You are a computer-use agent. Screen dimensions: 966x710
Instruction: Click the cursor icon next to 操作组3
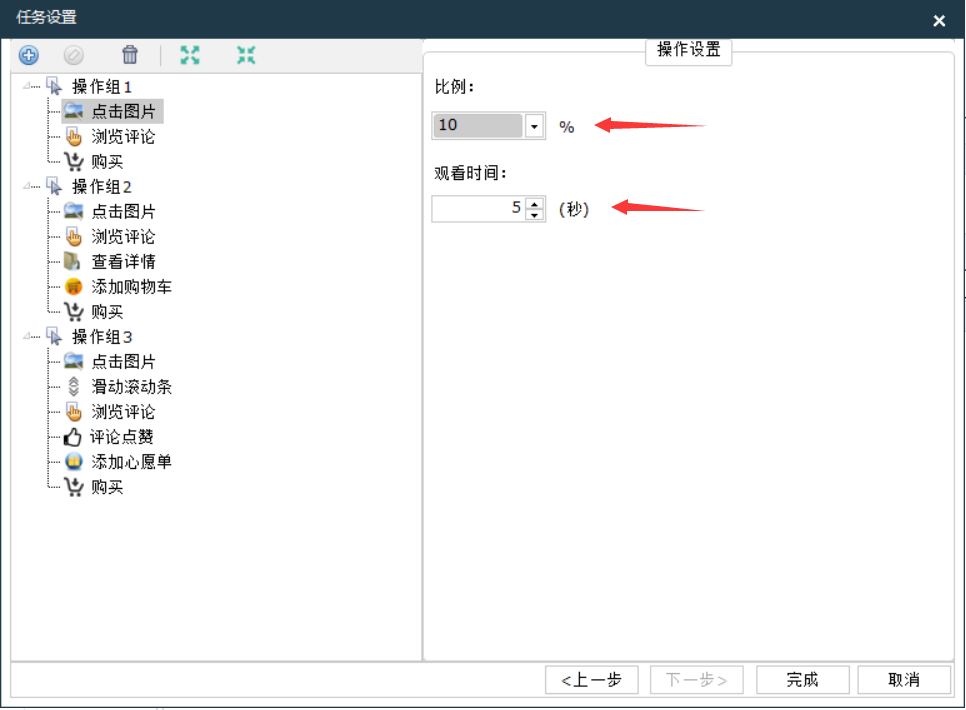click(55, 337)
